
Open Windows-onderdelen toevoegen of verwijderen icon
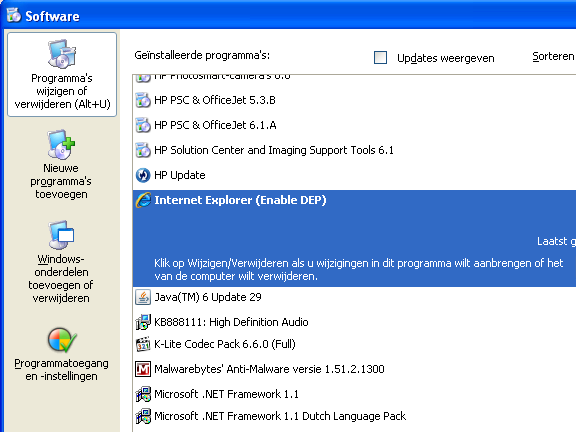click(61, 234)
